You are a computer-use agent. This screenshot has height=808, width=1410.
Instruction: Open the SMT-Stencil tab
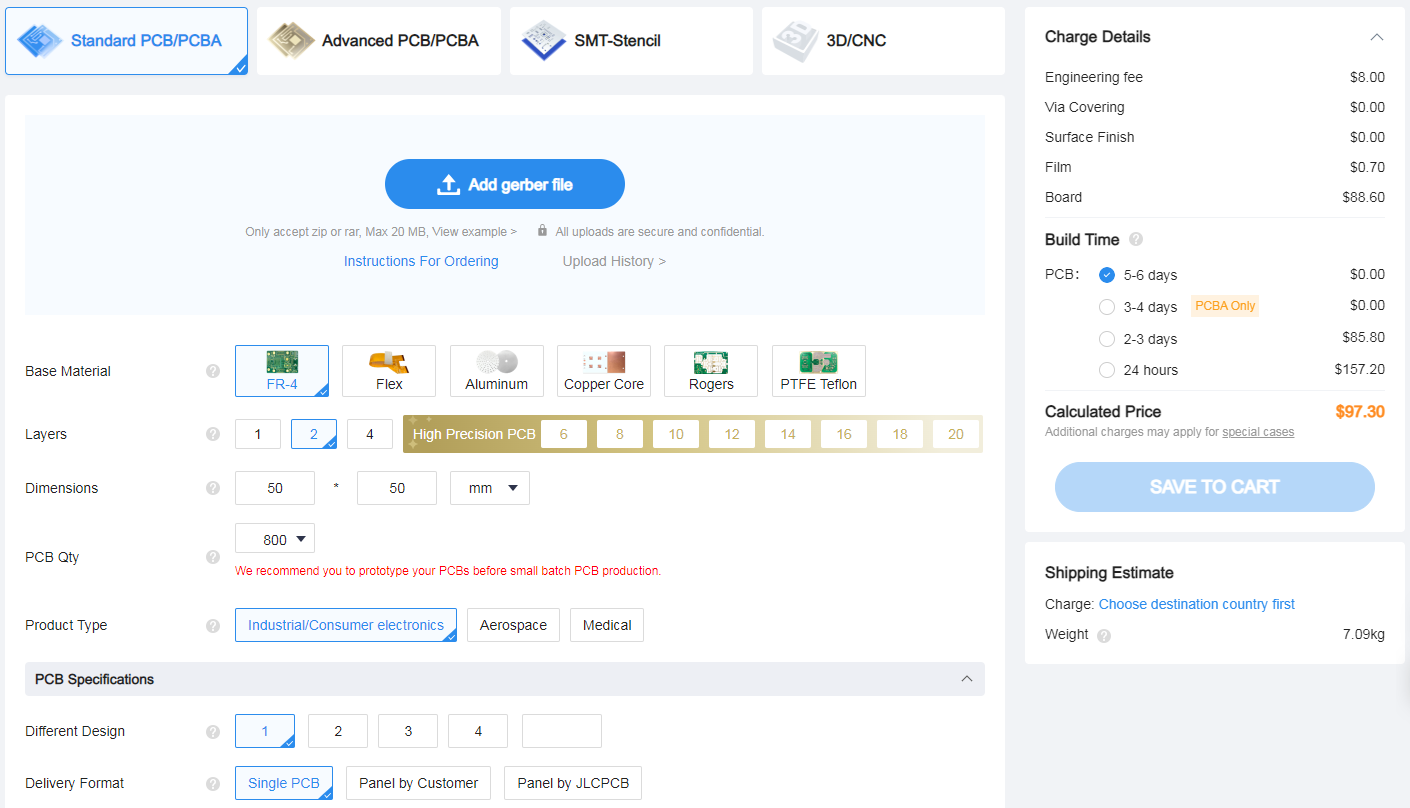[x=631, y=41]
